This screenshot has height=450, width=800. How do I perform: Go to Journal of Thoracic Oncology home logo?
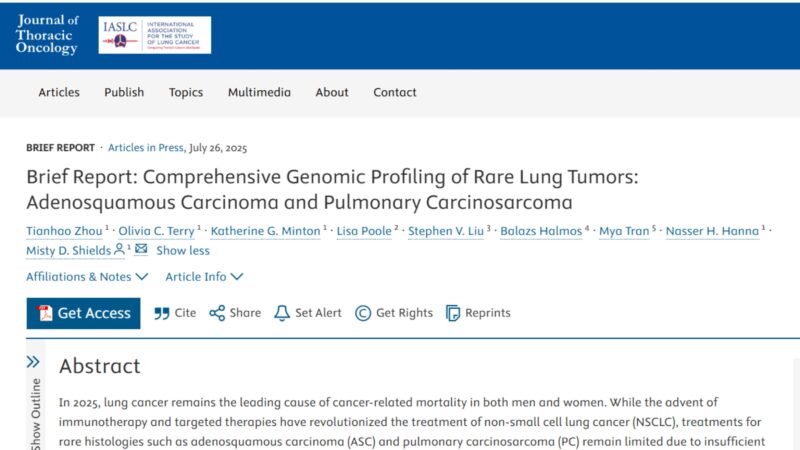[47, 35]
